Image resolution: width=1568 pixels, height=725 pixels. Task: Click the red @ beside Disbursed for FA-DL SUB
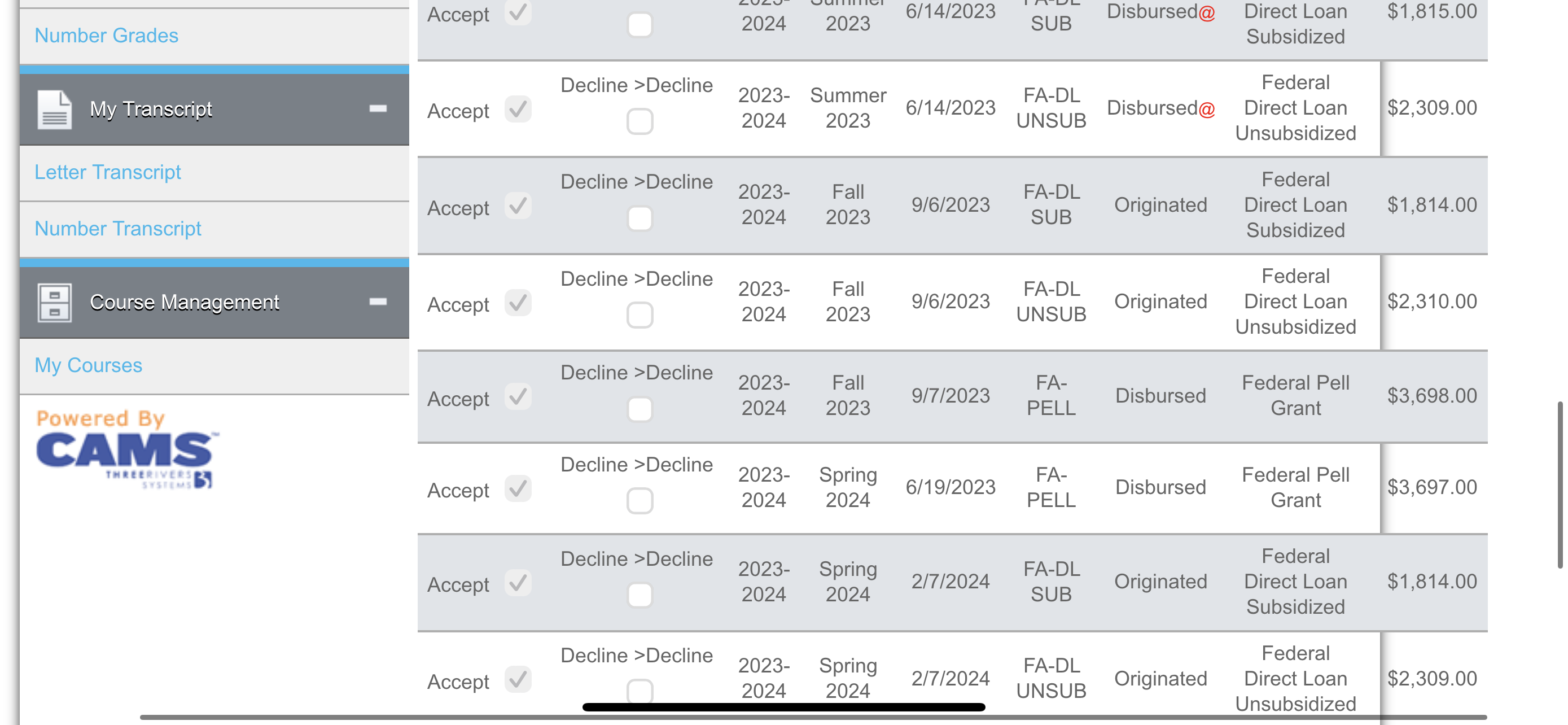pos(1206,12)
